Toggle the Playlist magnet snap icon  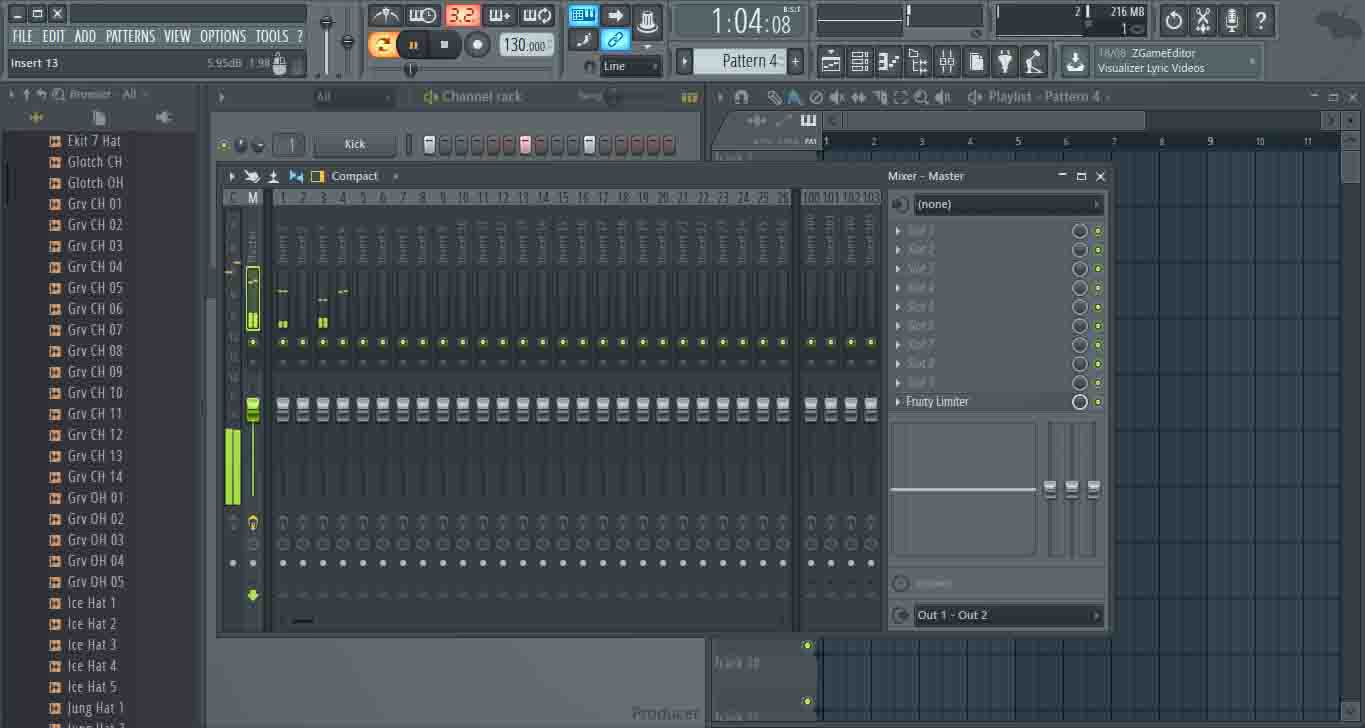pyautogui.click(x=741, y=97)
